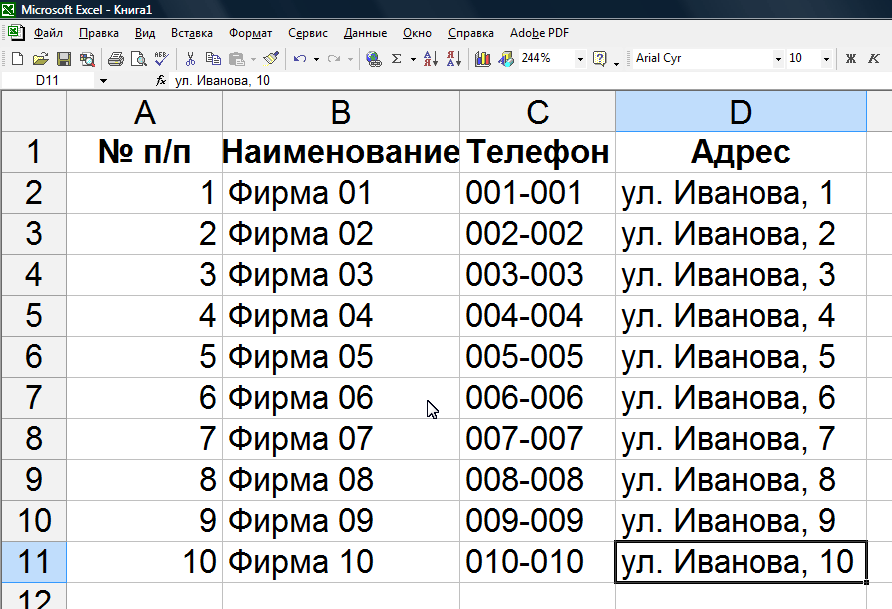Insert a hyperlink with the globe icon
The image size is (892, 609).
374,59
